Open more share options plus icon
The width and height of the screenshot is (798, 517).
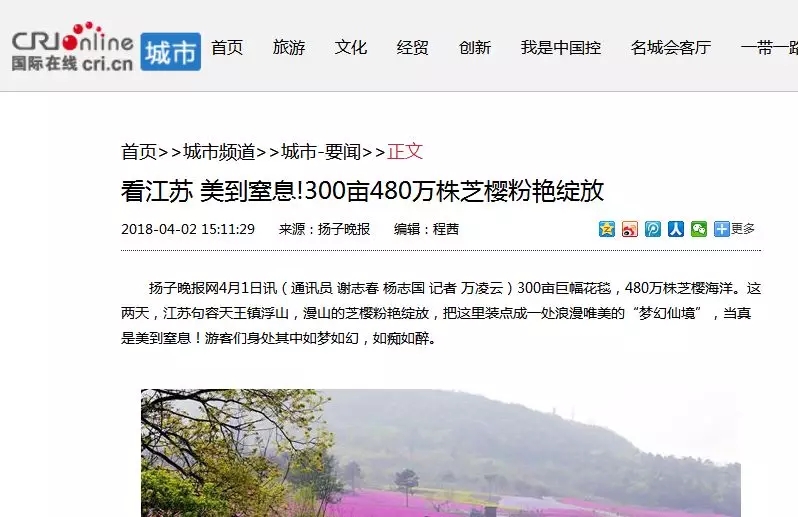pyautogui.click(x=722, y=229)
